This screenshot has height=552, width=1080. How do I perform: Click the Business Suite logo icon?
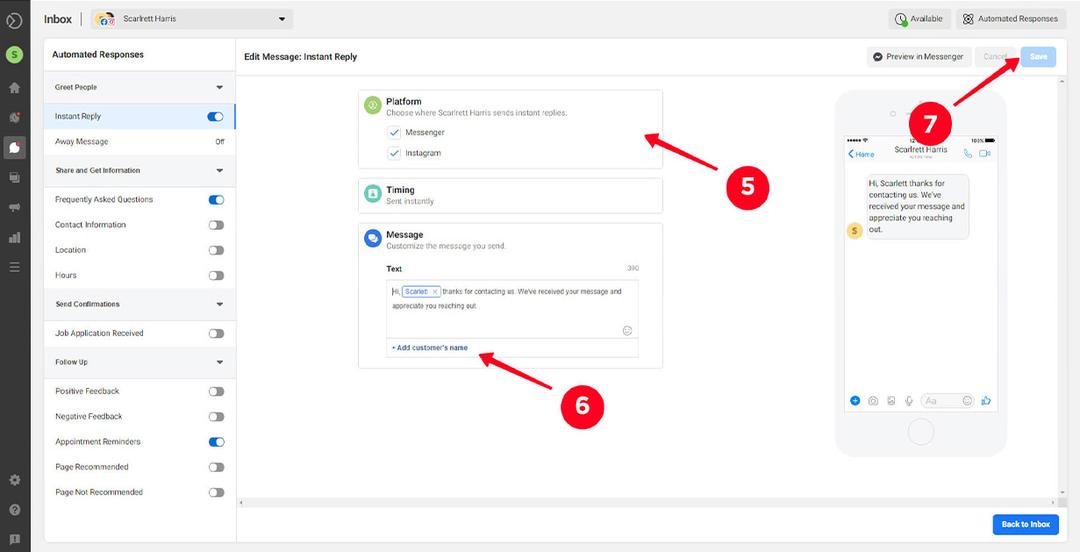pyautogui.click(x=14, y=21)
